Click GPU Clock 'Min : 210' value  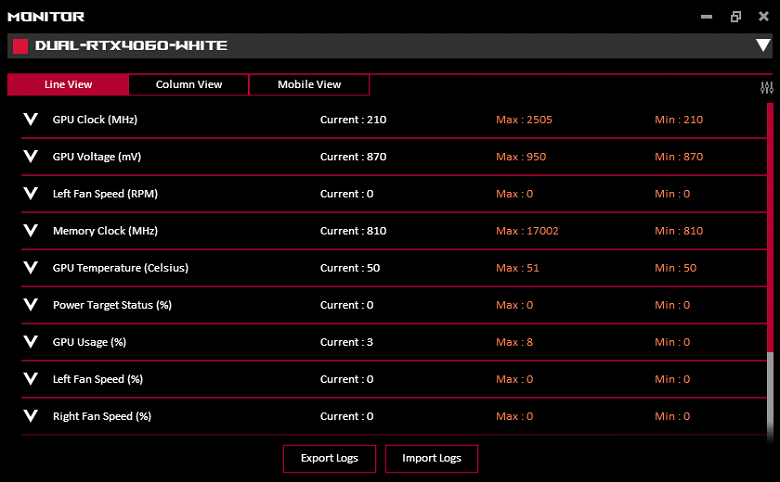point(679,120)
